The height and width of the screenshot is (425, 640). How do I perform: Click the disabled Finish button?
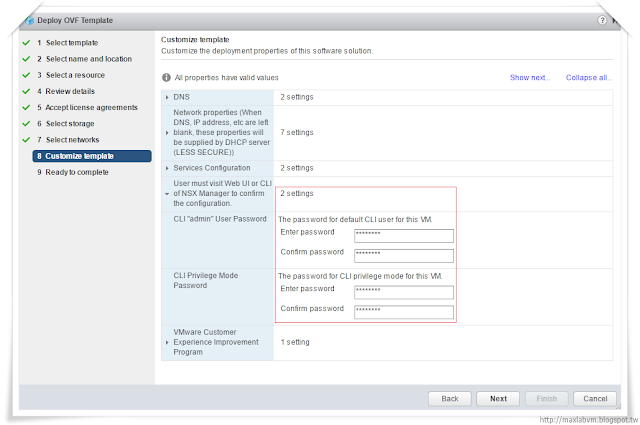pos(547,398)
